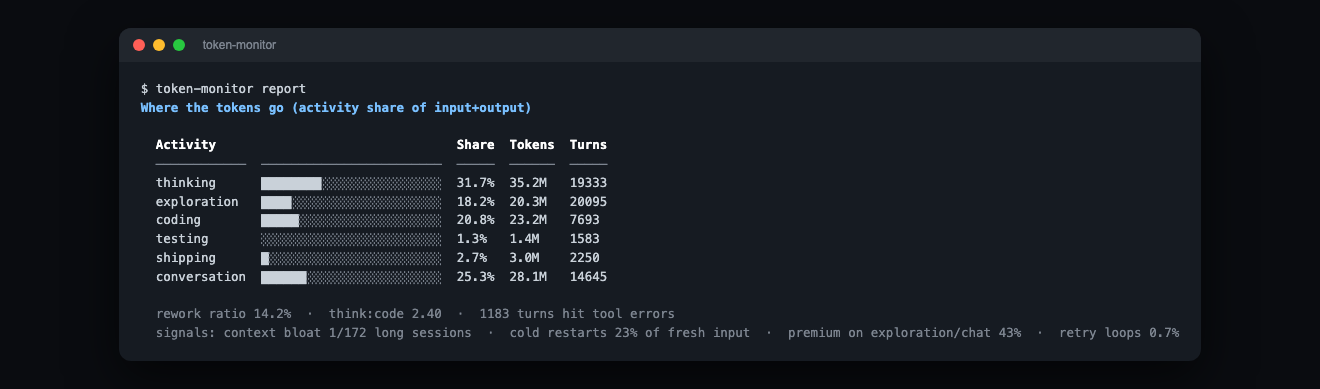Click the yellow minimize window button
The height and width of the screenshot is (389, 1320).
tap(159, 45)
